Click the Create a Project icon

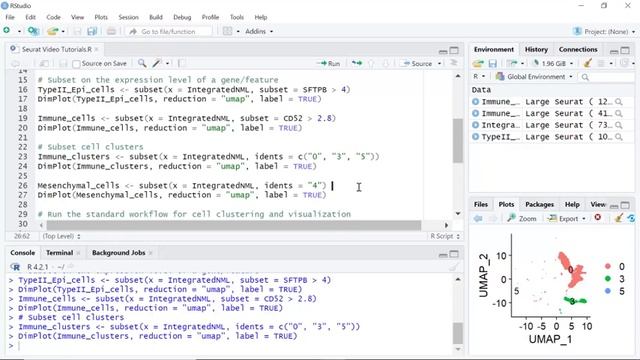coord(33,31)
